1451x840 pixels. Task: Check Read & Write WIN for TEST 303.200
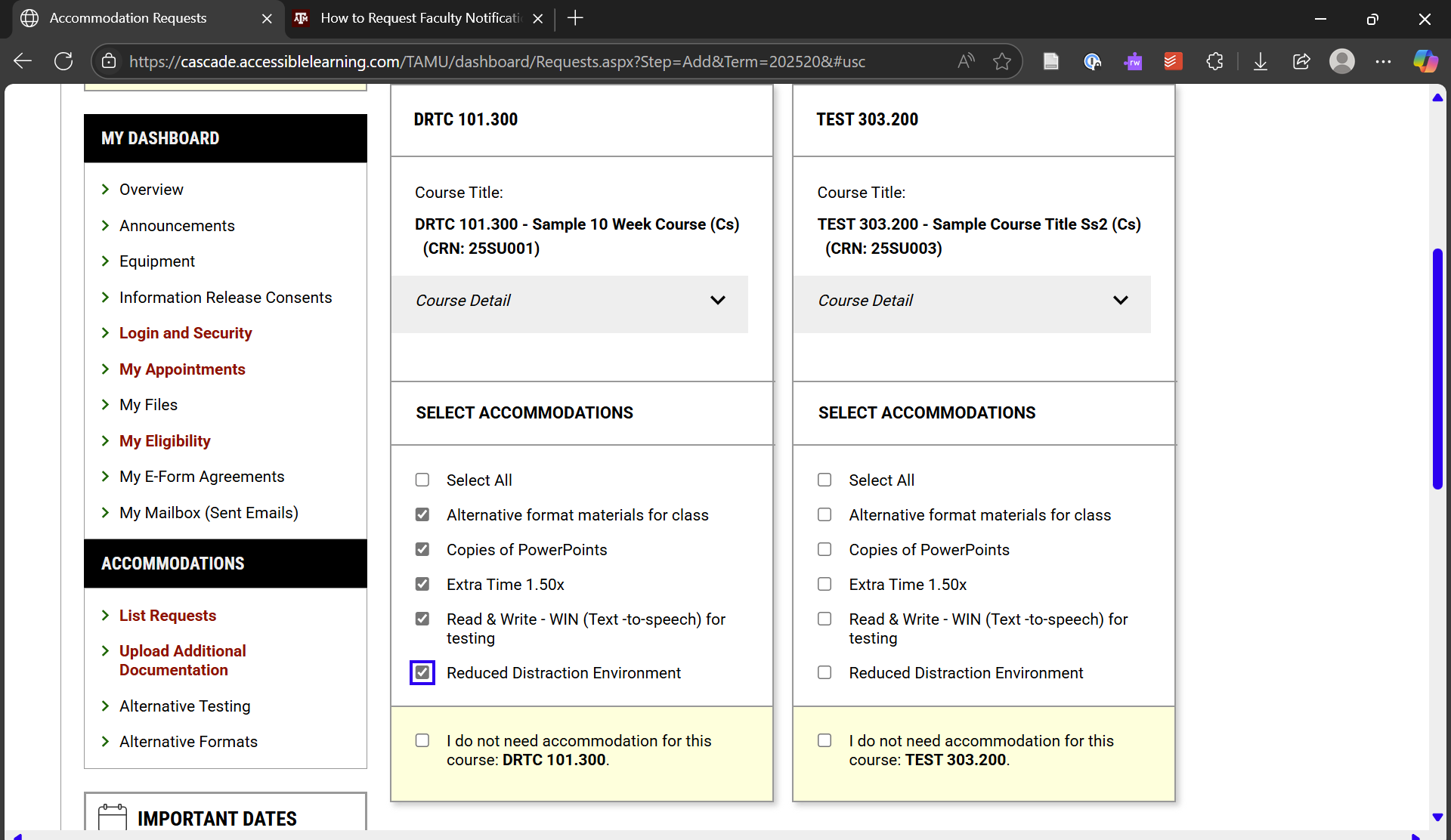pyautogui.click(x=825, y=619)
